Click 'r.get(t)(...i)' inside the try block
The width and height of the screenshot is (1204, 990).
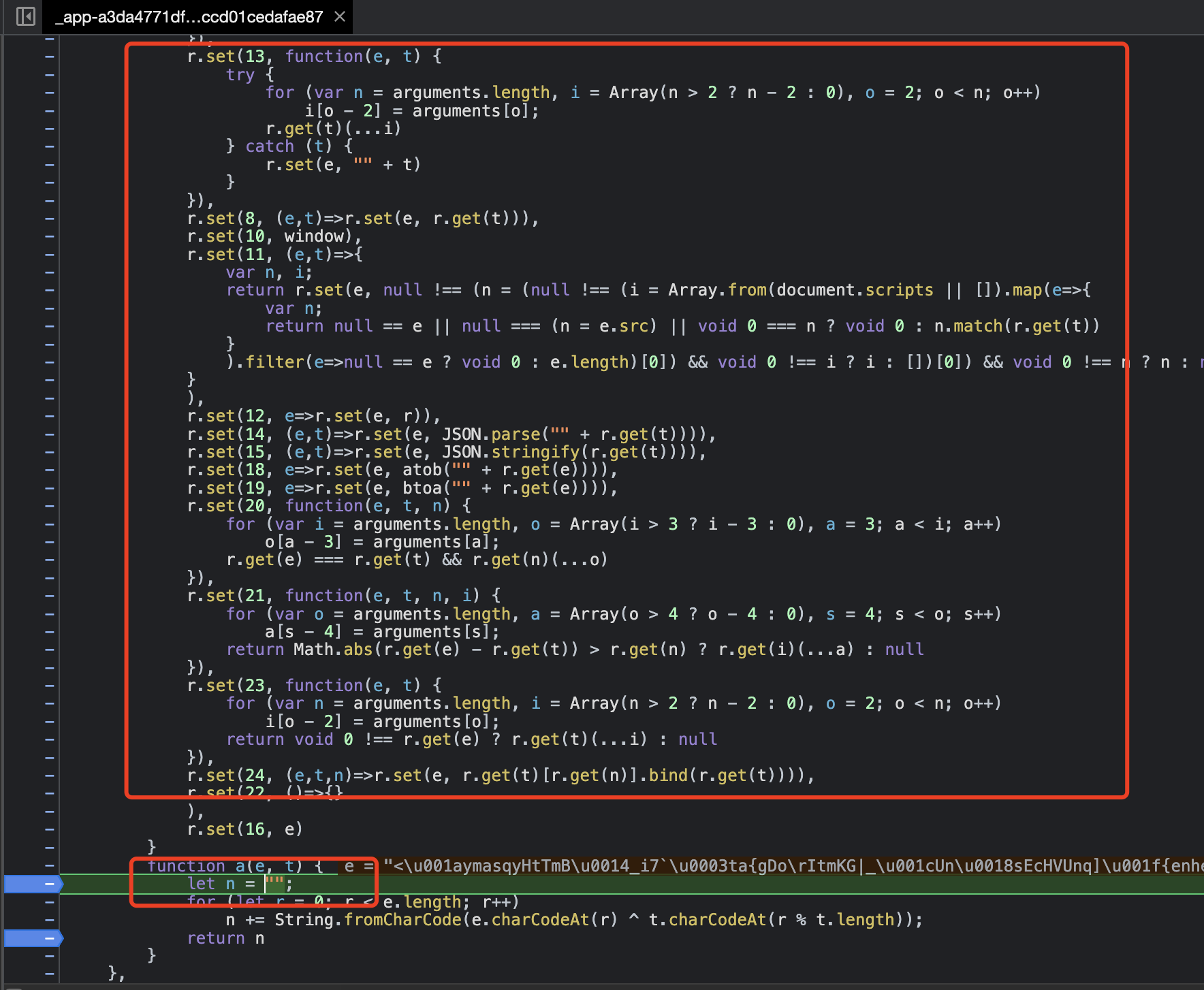333,129
